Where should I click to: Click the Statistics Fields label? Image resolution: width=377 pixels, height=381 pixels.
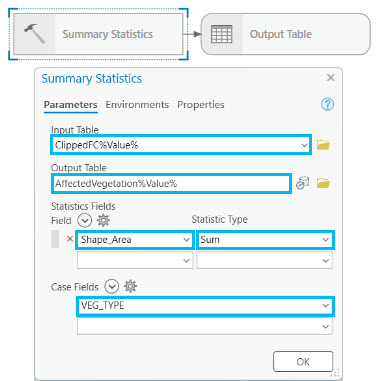[83, 206]
